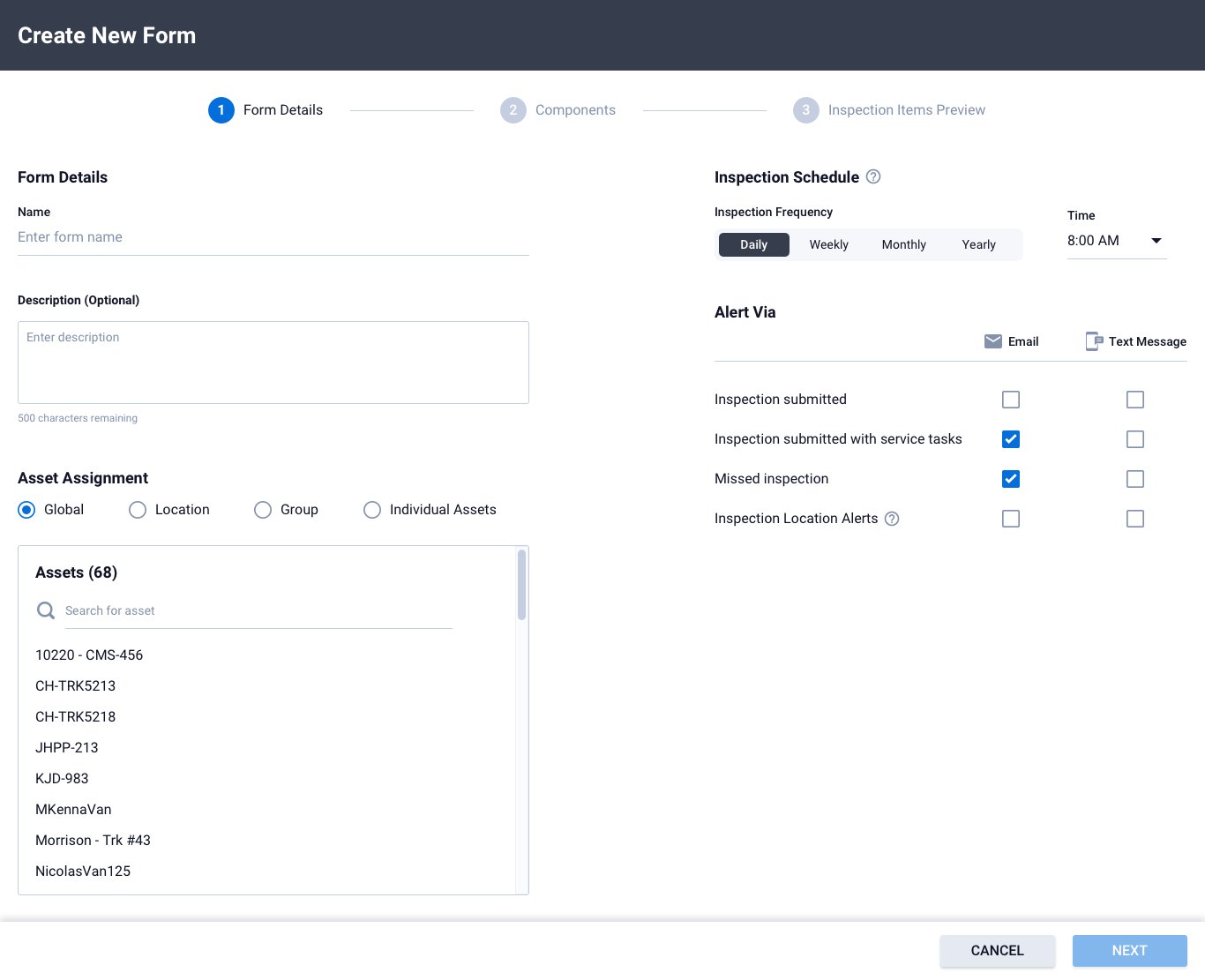Enable Text Message for Inspection submitted with service tasks
The height and width of the screenshot is (980, 1205).
point(1134,438)
